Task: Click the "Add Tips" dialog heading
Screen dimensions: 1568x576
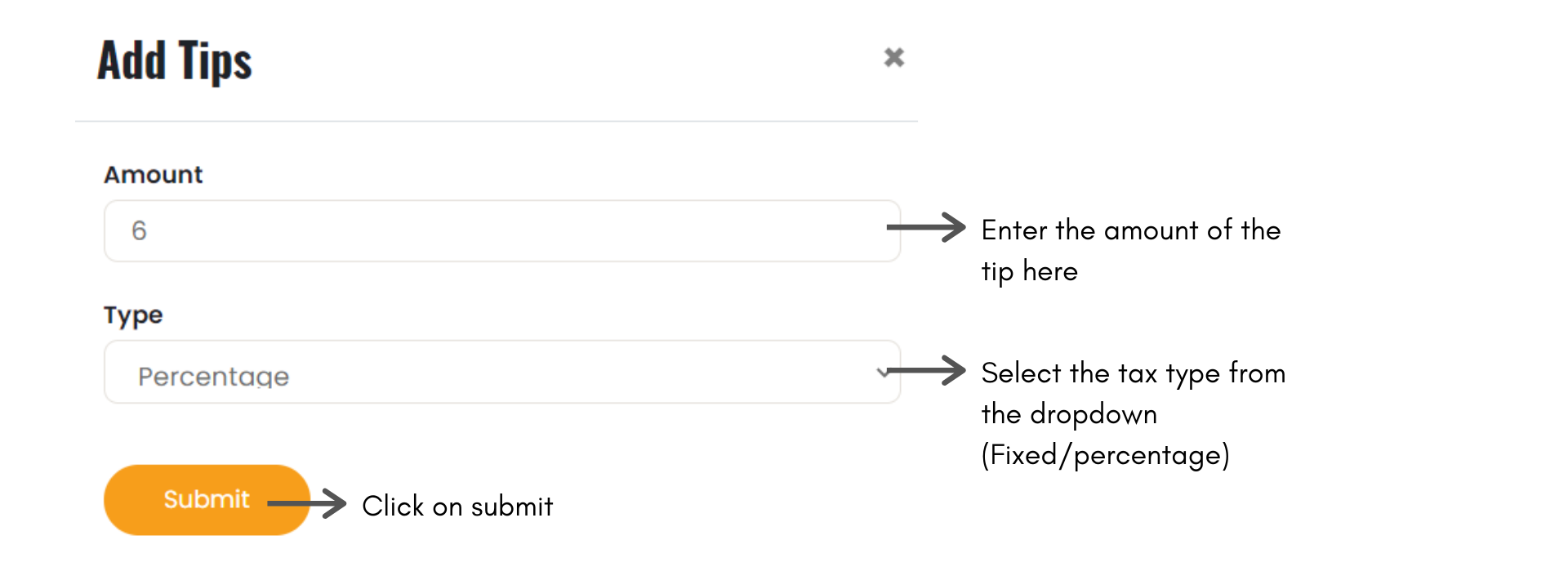Action: [x=175, y=61]
